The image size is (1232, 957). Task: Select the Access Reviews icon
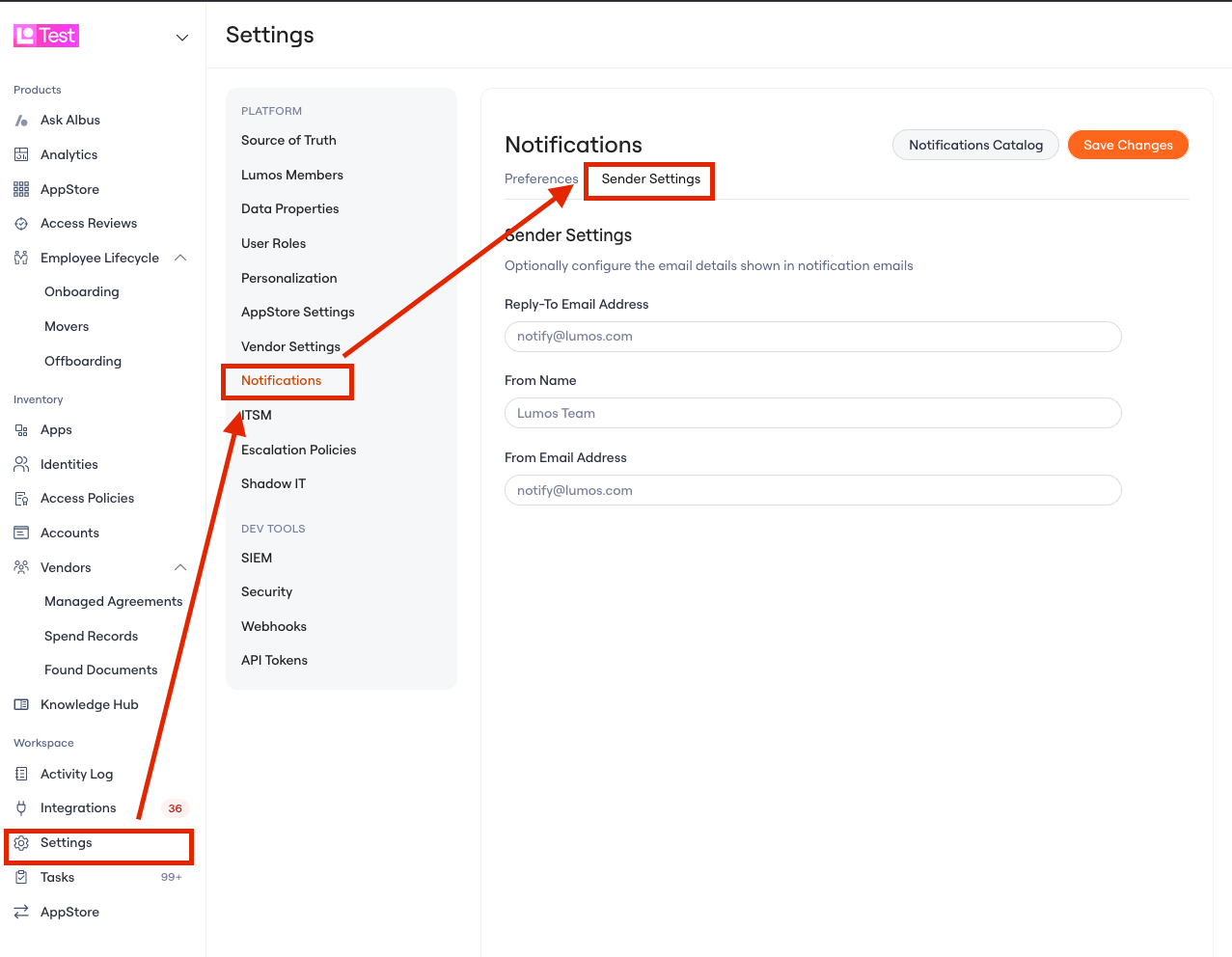click(21, 224)
